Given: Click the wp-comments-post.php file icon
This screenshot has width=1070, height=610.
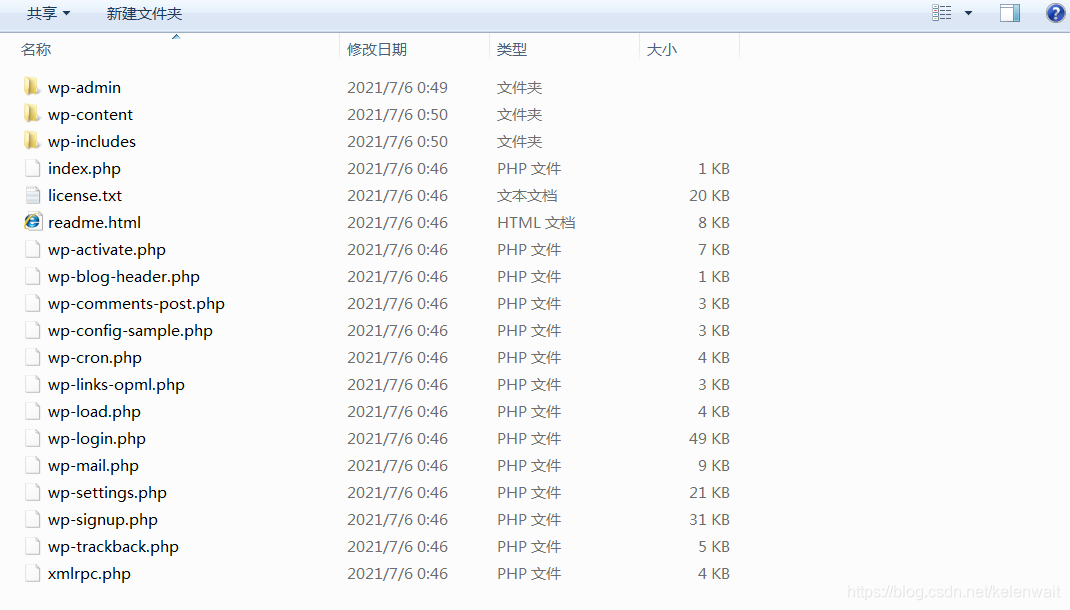Looking at the screenshot, I should (x=32, y=303).
